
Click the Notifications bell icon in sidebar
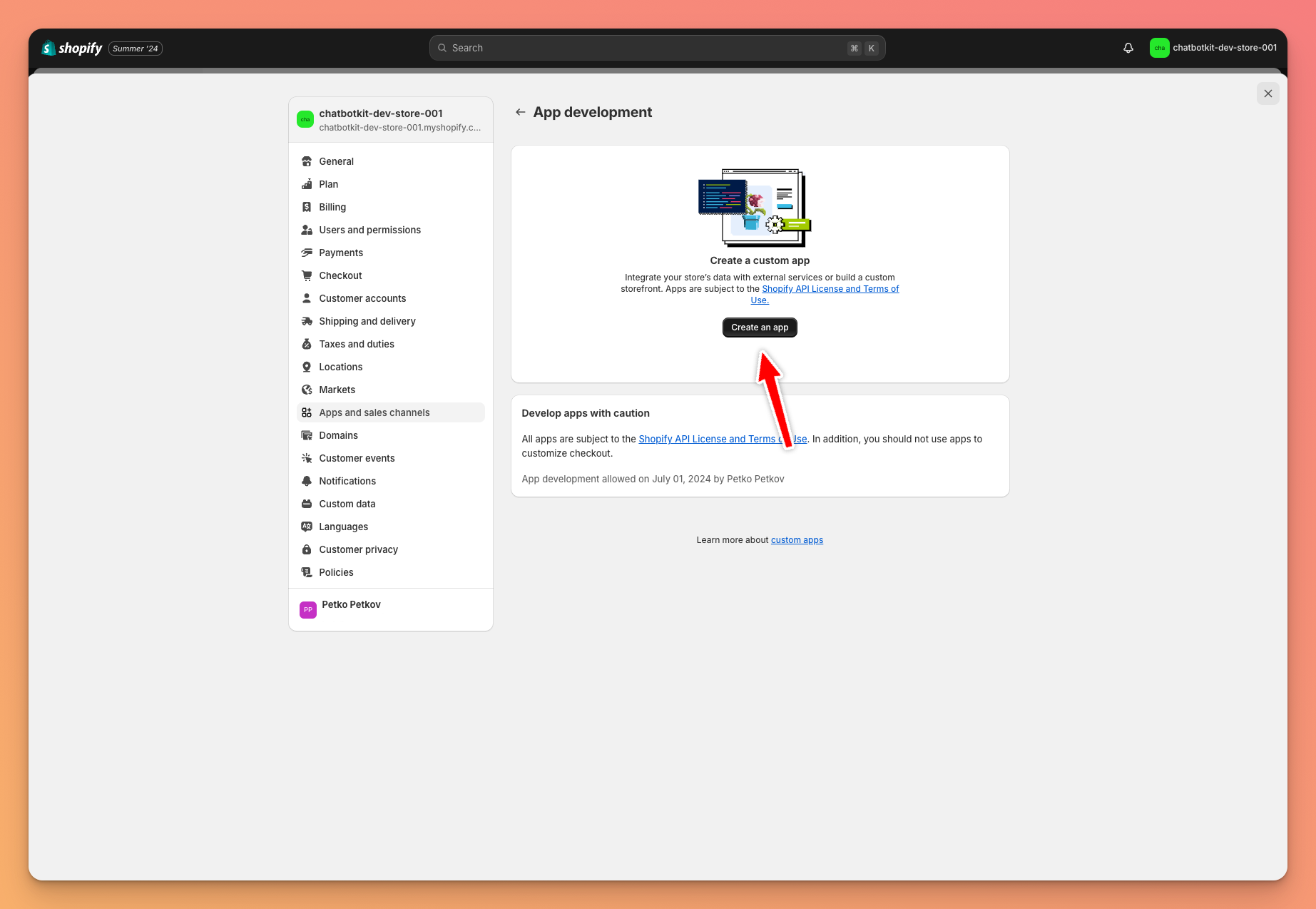(x=307, y=481)
